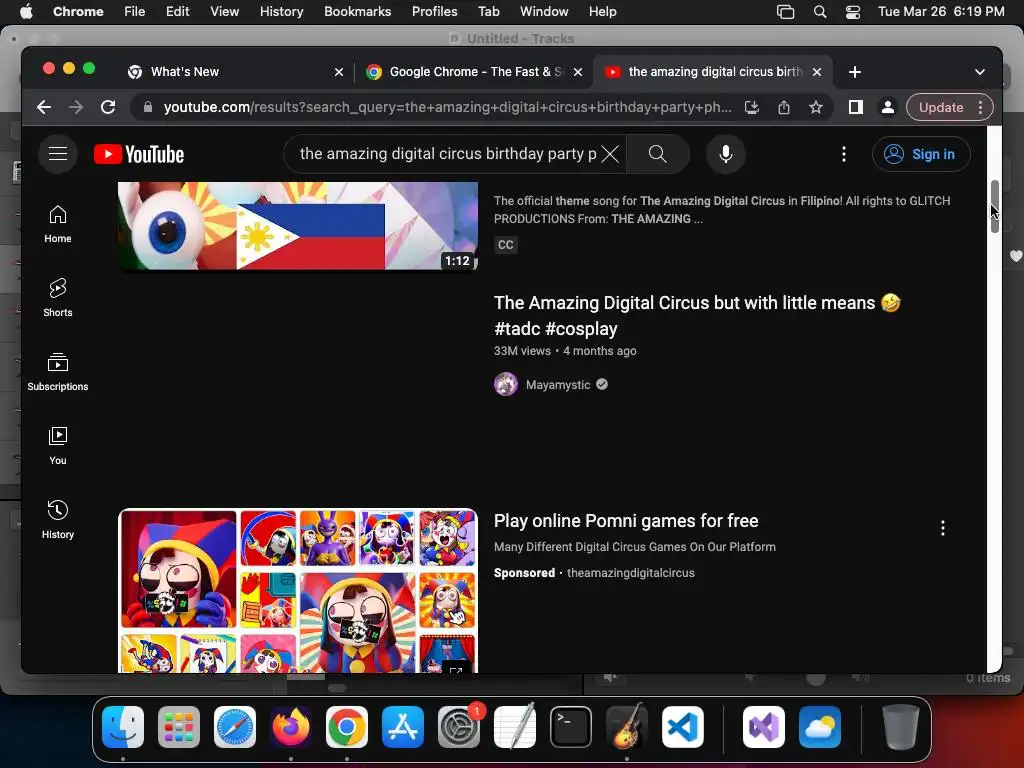This screenshot has height=768, width=1024.
Task: Open the Profiles menu in menu bar
Action: click(434, 12)
